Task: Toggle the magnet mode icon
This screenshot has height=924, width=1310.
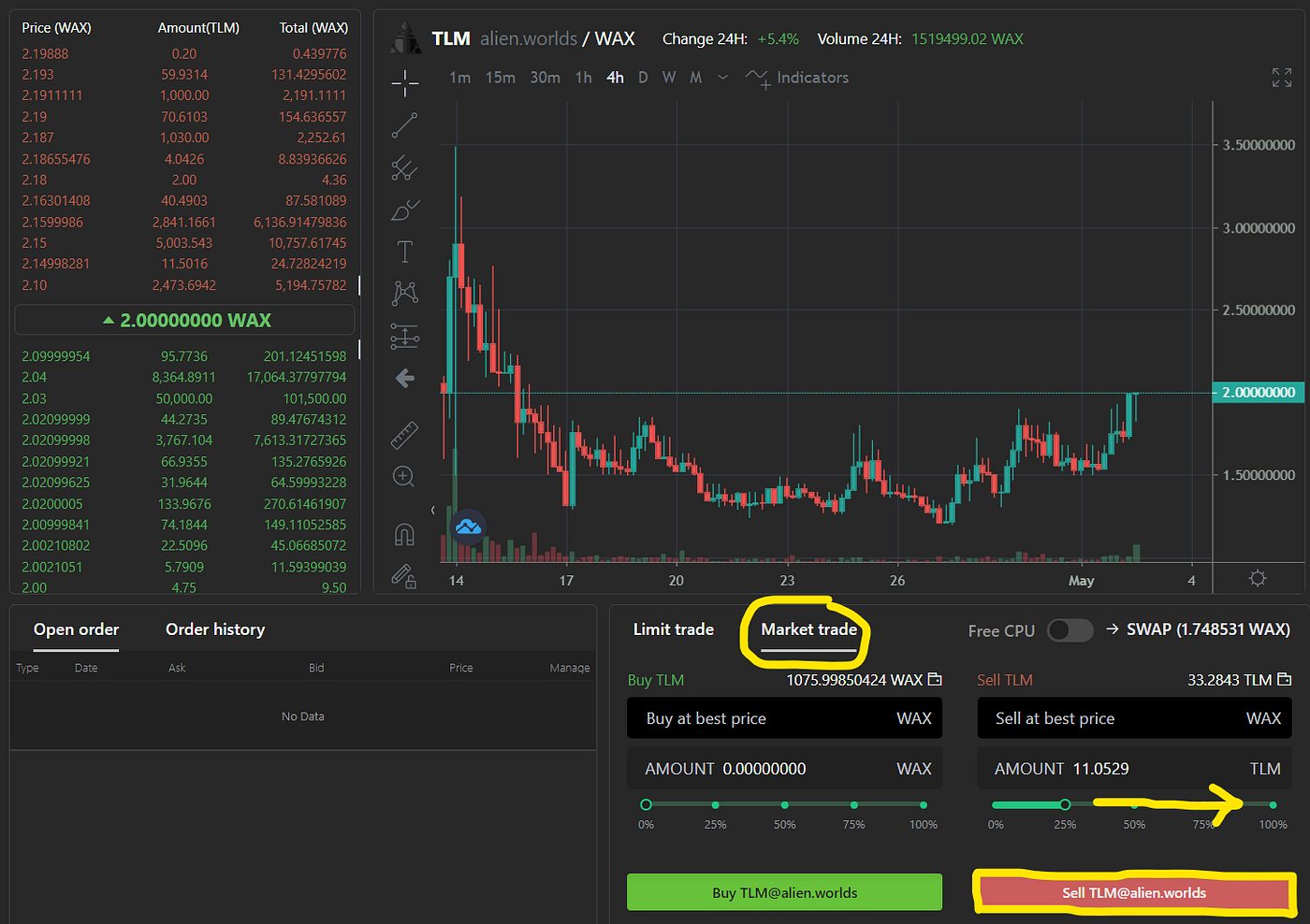Action: point(404,534)
